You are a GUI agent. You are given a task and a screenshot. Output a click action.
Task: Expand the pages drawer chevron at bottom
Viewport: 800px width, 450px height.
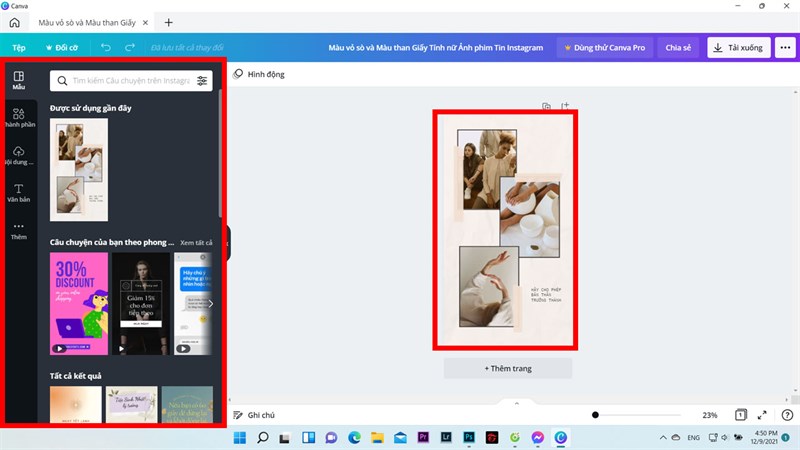coord(516,404)
